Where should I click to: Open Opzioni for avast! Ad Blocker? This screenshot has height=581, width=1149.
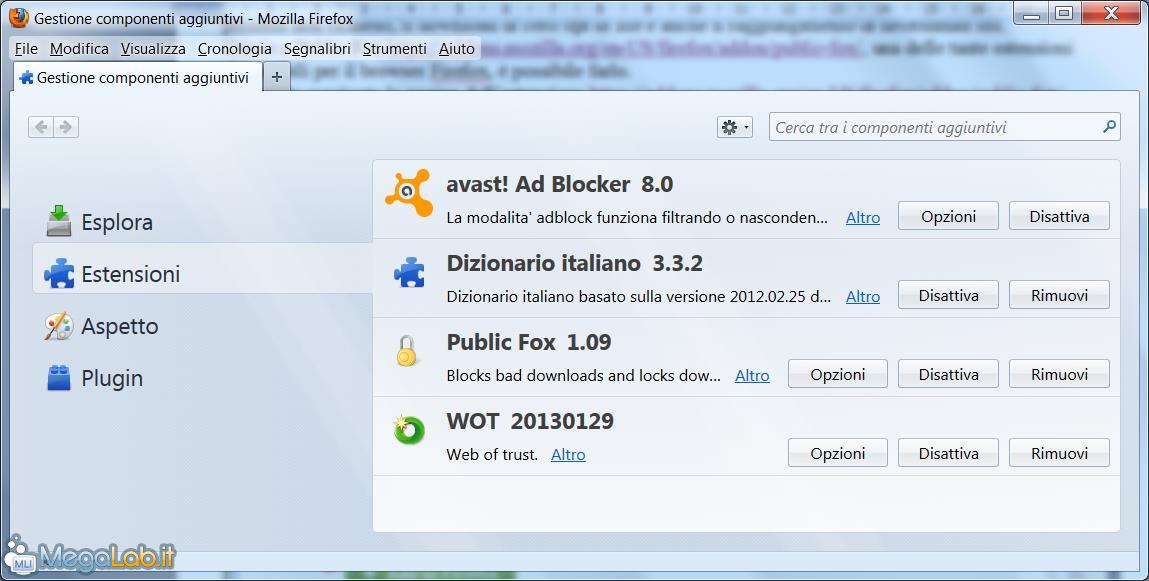click(948, 216)
